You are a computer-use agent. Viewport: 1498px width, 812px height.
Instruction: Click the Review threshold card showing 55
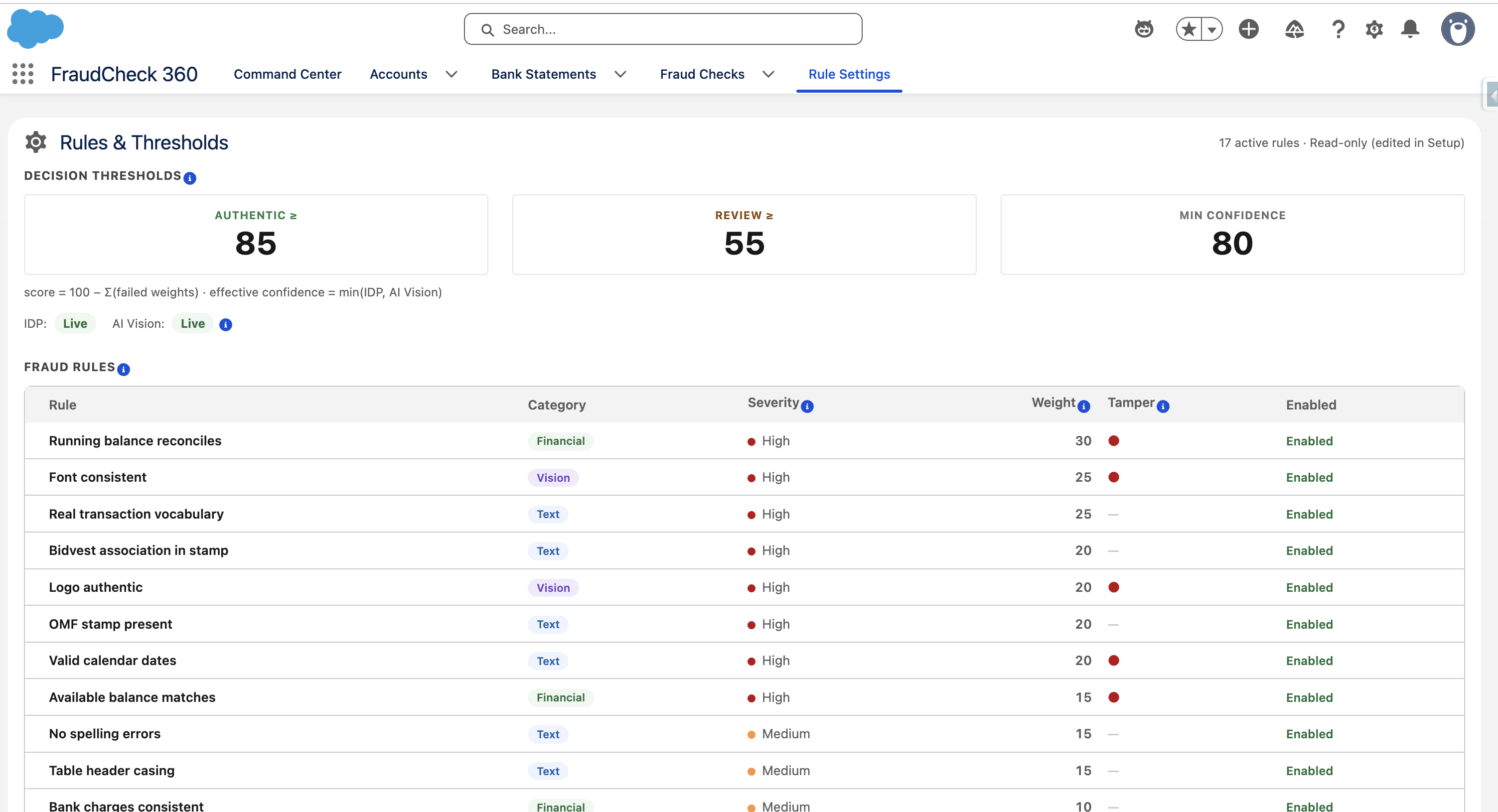pyautogui.click(x=744, y=234)
